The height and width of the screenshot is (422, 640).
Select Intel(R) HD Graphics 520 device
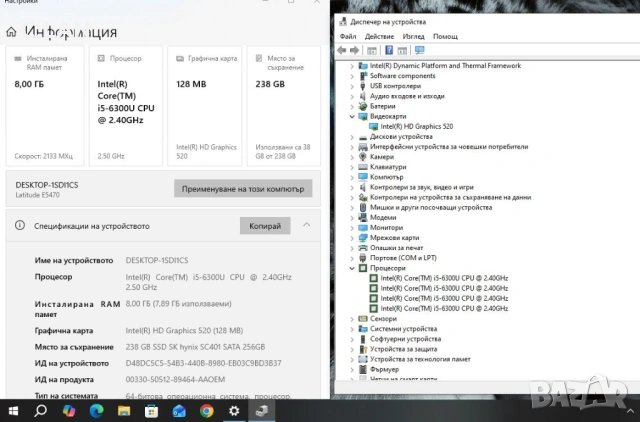416,127
